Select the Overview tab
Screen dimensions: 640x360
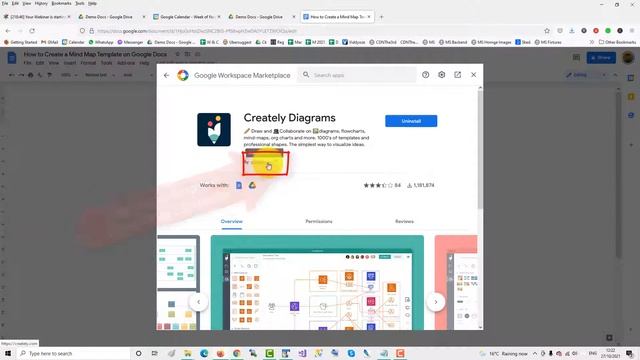tap(231, 221)
